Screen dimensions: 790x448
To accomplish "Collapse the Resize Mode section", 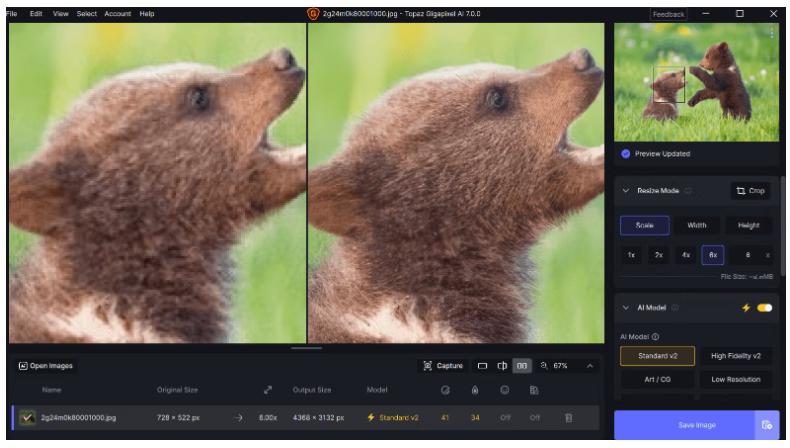I will 626,190.
